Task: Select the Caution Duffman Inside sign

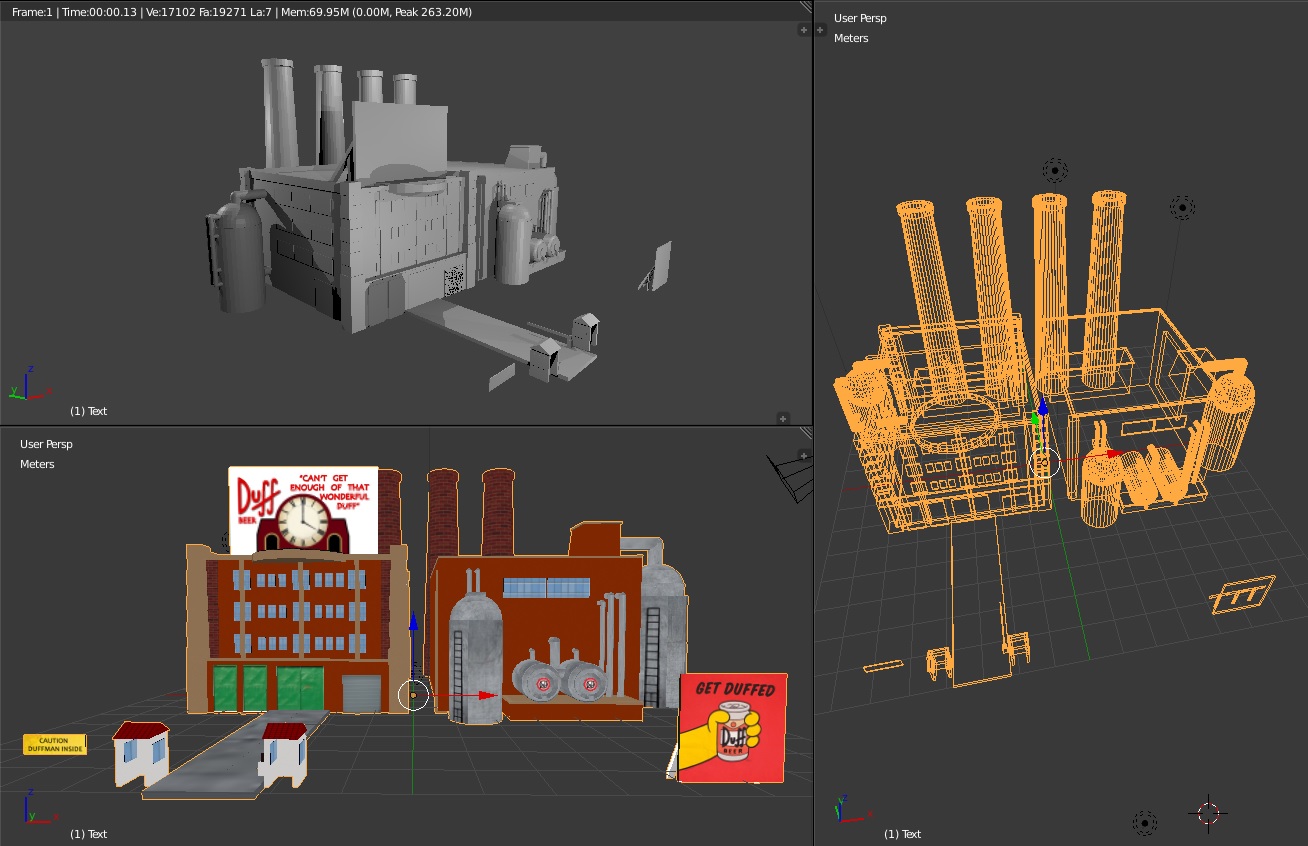Action: pyautogui.click(x=55, y=745)
